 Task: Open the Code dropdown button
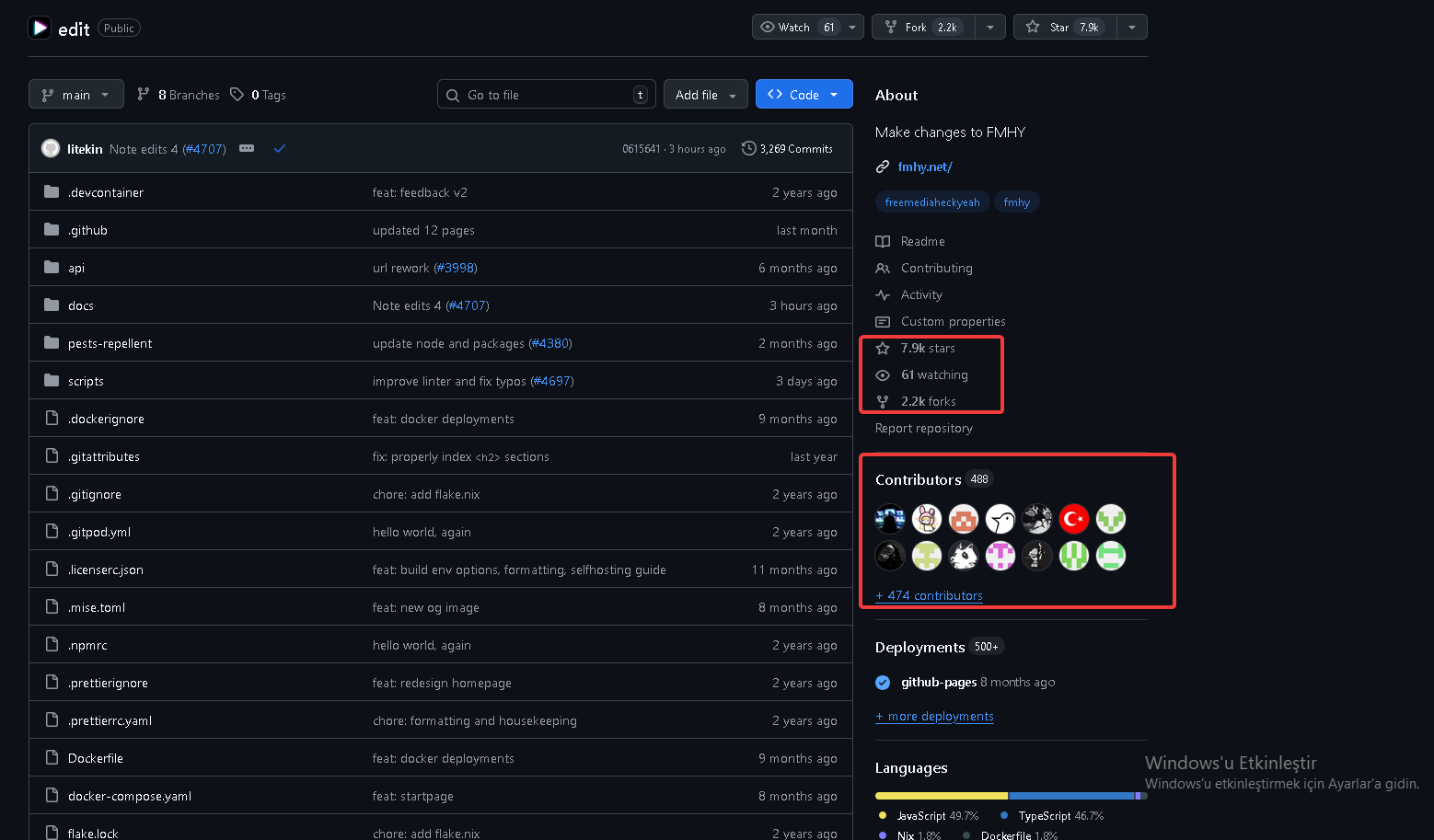click(804, 95)
